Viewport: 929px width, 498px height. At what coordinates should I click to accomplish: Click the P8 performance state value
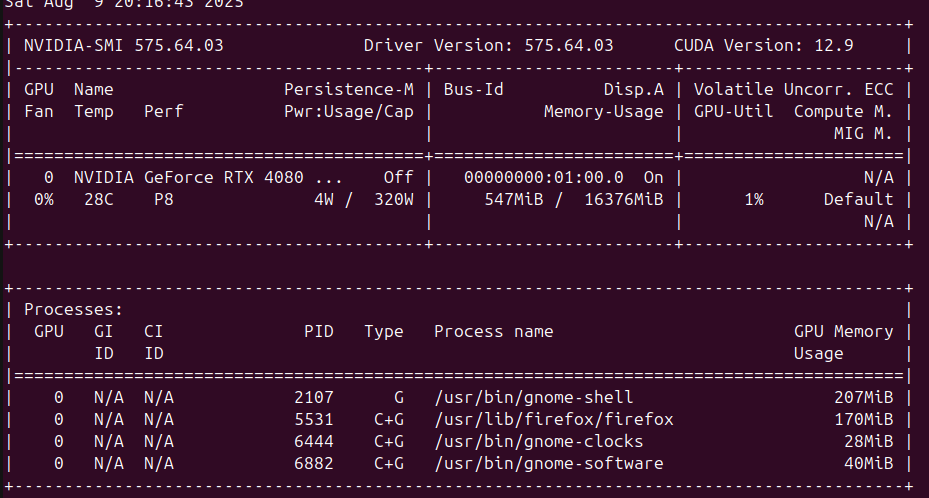click(164, 199)
